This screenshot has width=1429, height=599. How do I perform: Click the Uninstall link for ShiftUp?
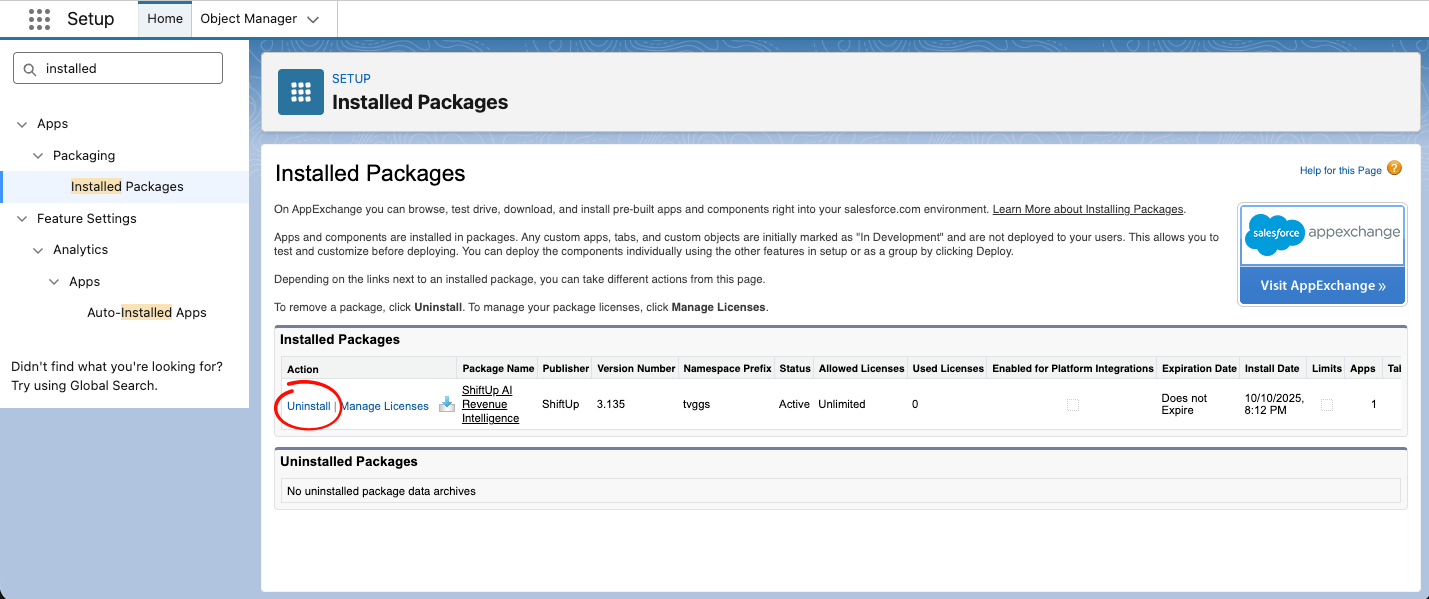308,406
